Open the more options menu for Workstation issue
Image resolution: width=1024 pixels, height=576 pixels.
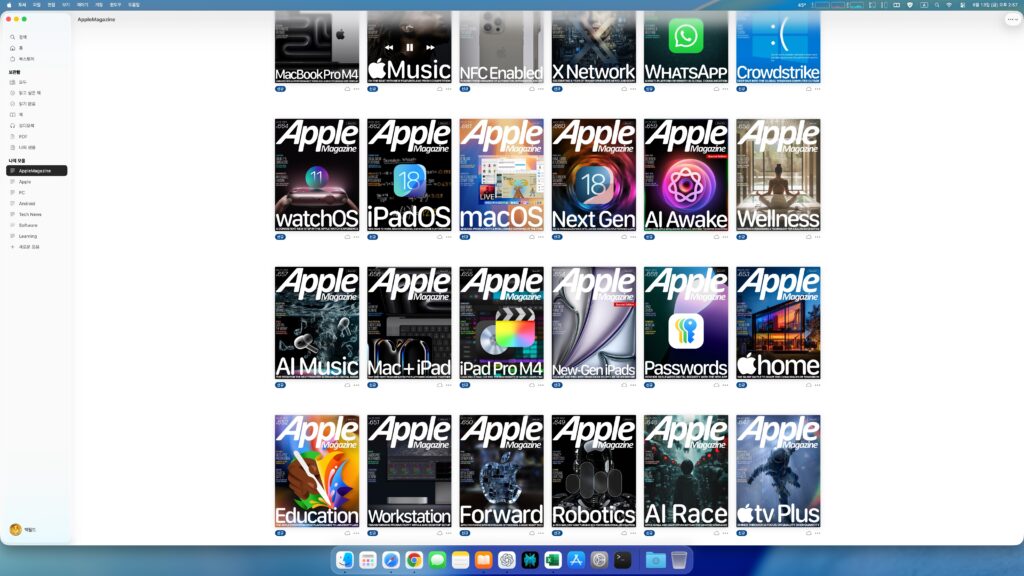click(x=448, y=533)
